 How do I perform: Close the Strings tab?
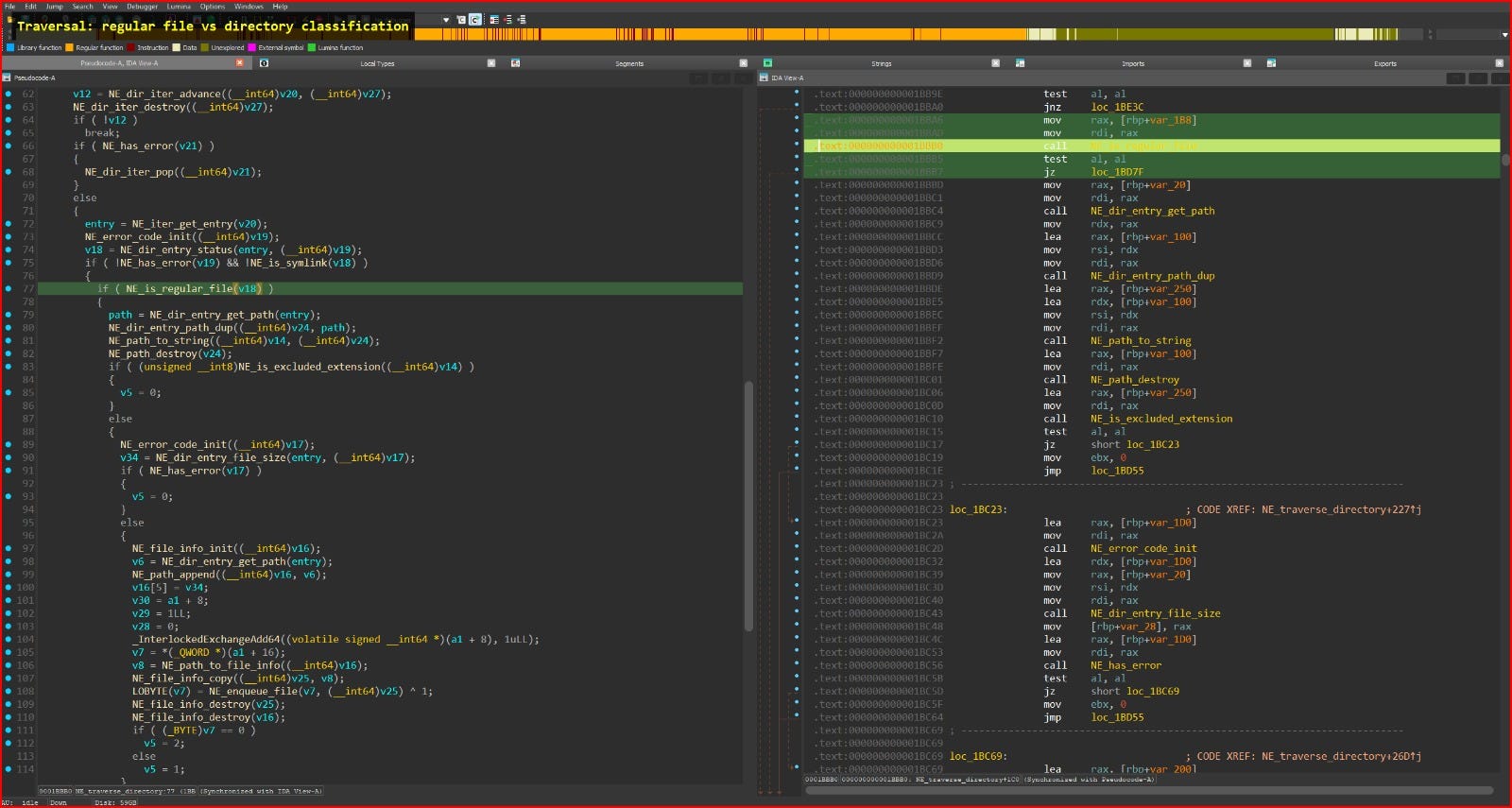995,63
